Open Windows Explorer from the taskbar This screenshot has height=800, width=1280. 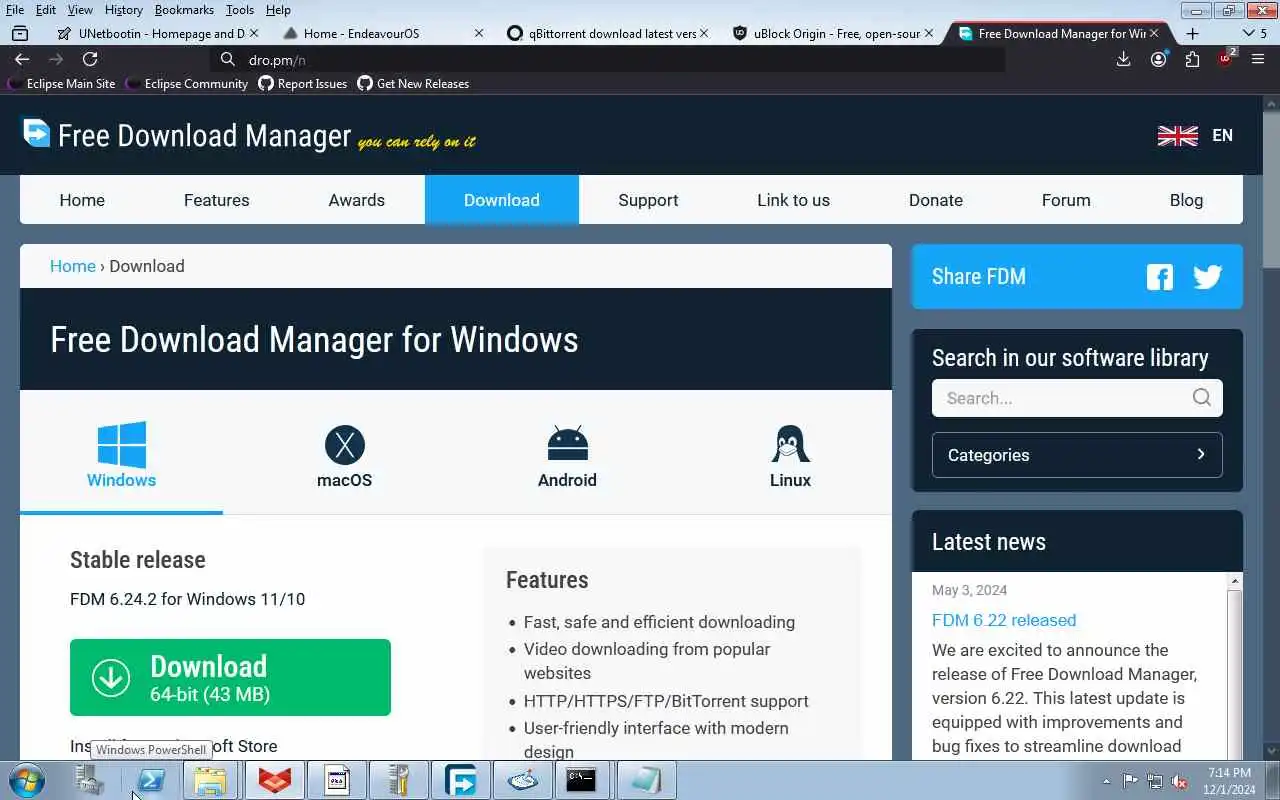tap(210, 781)
